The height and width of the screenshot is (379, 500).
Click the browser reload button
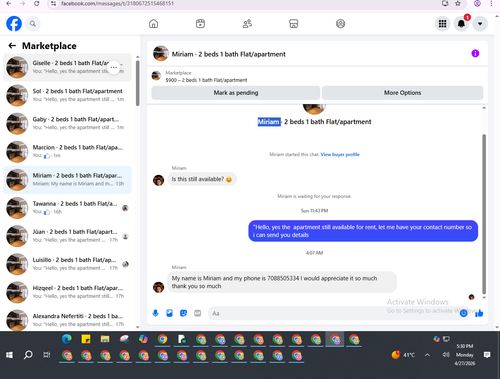tap(36, 3)
